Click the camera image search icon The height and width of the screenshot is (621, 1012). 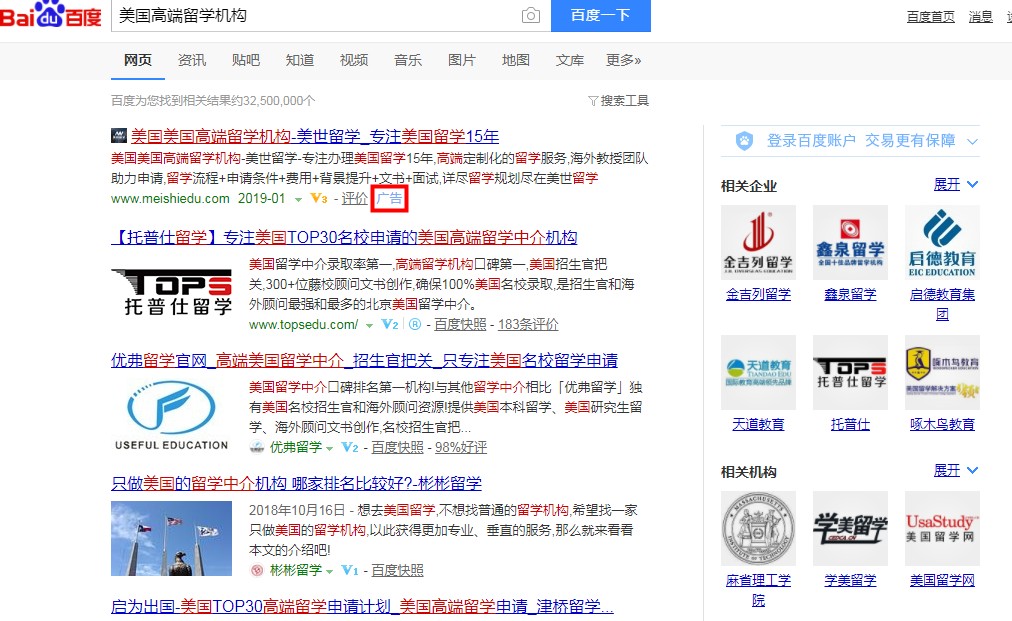[x=530, y=16]
